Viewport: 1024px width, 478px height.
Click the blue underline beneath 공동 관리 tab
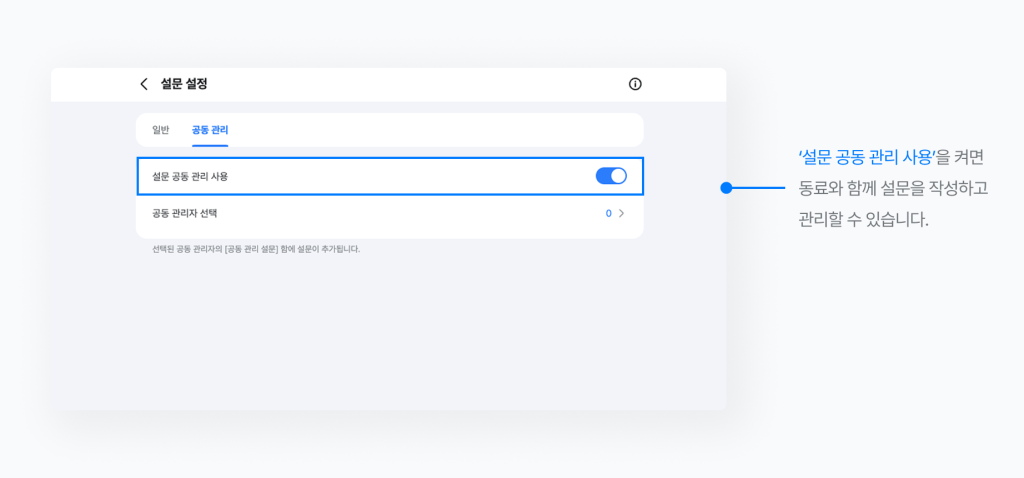click(x=210, y=143)
